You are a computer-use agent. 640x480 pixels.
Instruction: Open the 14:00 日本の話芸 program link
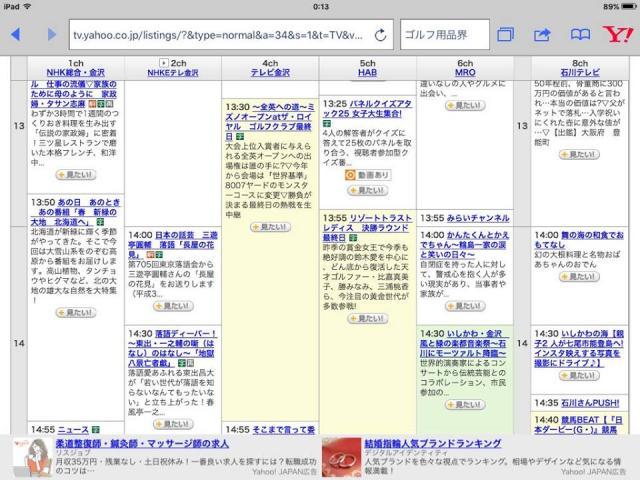pos(173,244)
